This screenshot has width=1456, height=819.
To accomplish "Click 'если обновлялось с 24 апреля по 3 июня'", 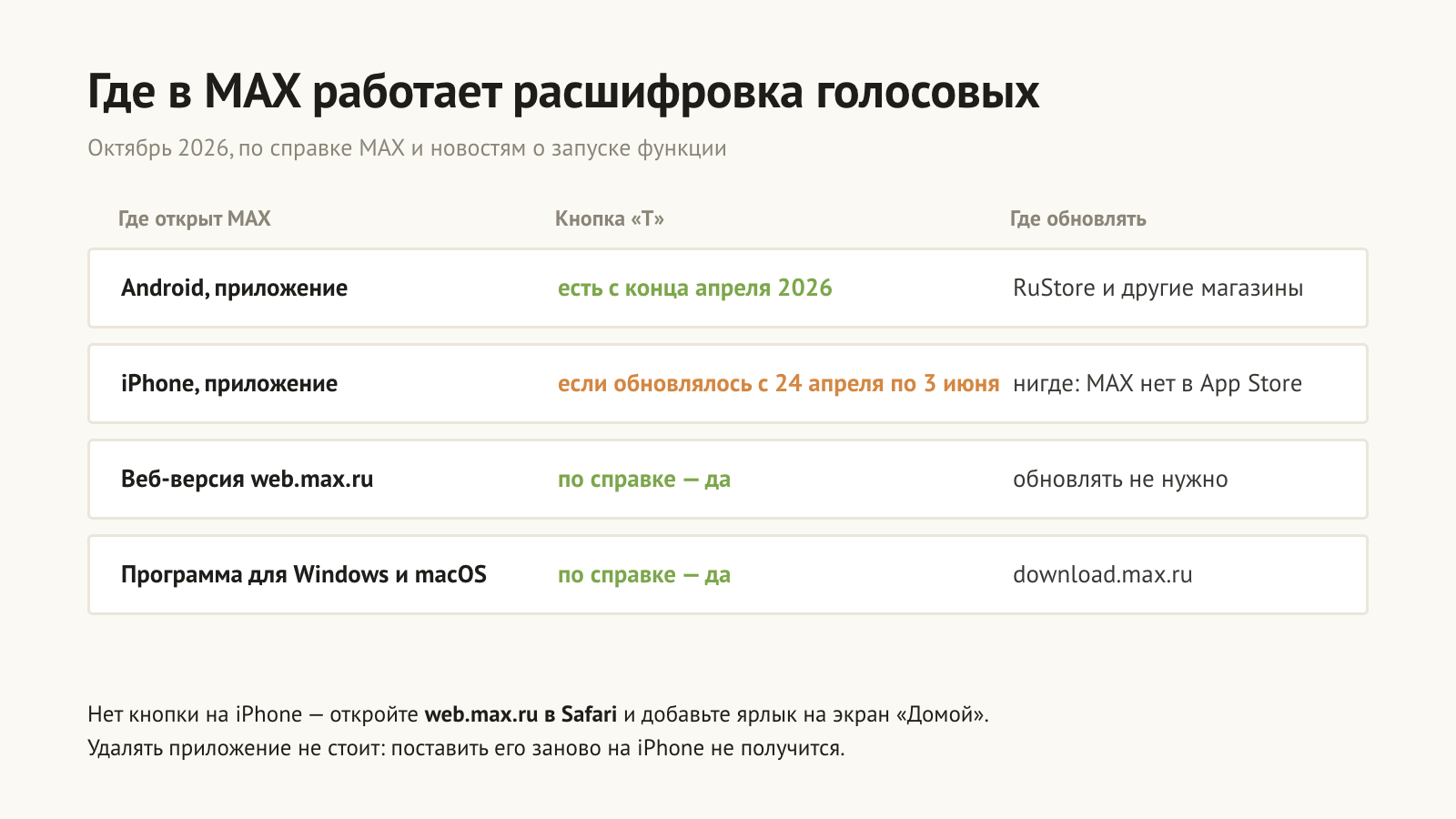I will coord(779,384).
